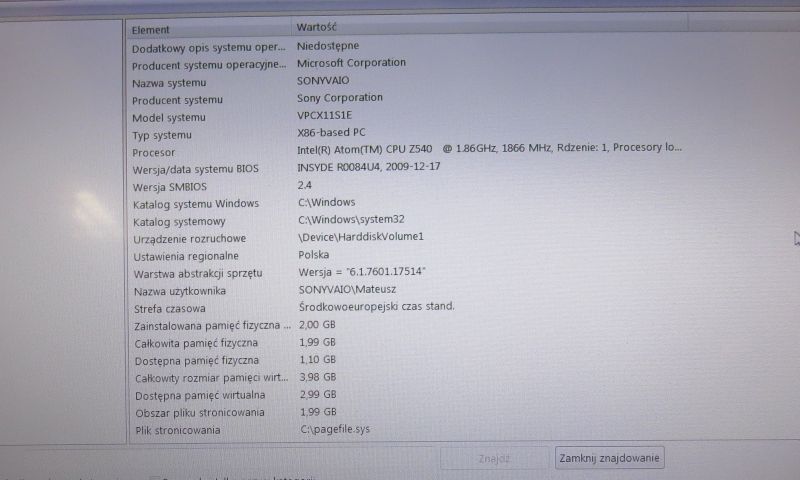This screenshot has height=480, width=800.
Task: Select the \Device\HarddiskVolume1 value
Action: (x=361, y=237)
